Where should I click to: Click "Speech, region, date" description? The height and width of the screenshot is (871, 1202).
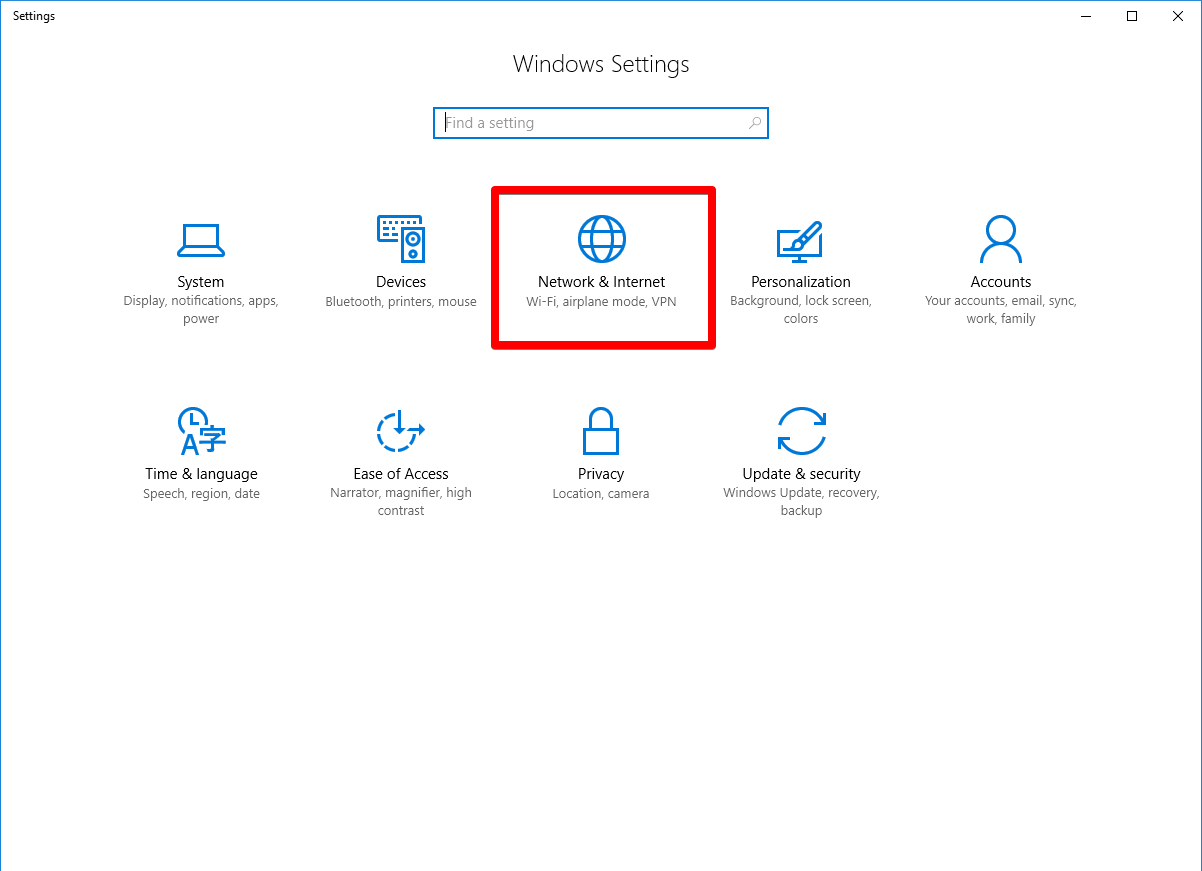[201, 494]
